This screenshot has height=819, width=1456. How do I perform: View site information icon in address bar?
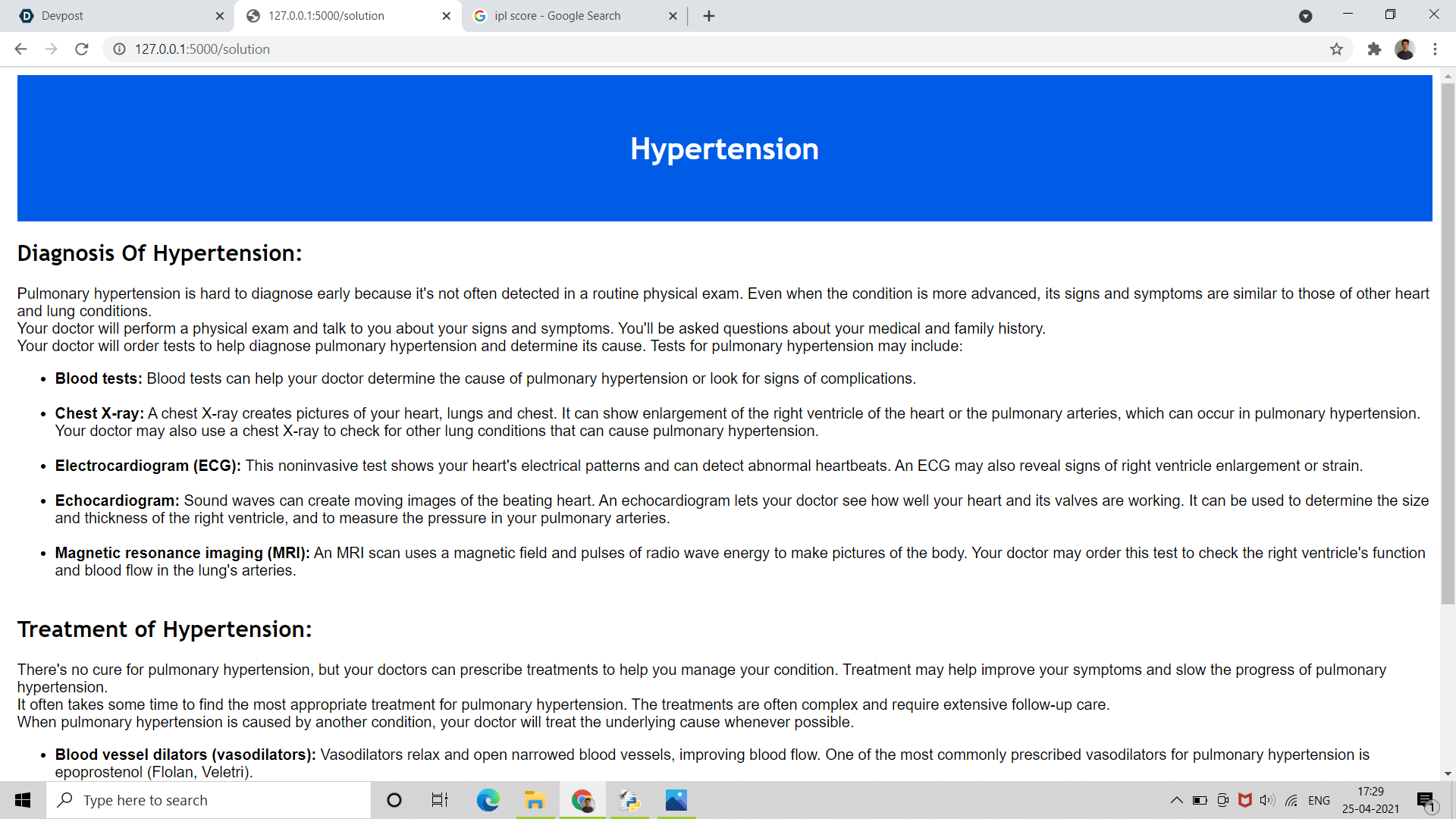pos(119,49)
